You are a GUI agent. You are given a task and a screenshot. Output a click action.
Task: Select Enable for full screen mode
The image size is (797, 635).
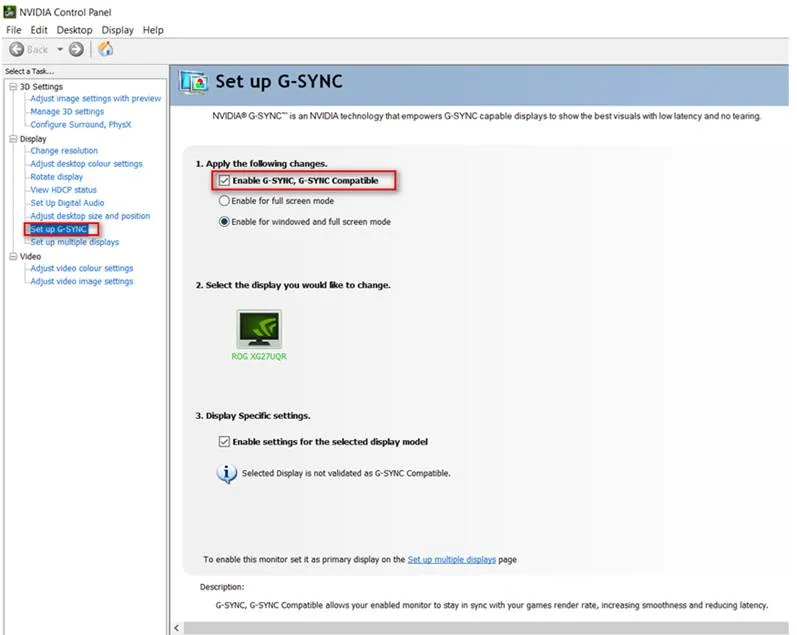point(224,201)
